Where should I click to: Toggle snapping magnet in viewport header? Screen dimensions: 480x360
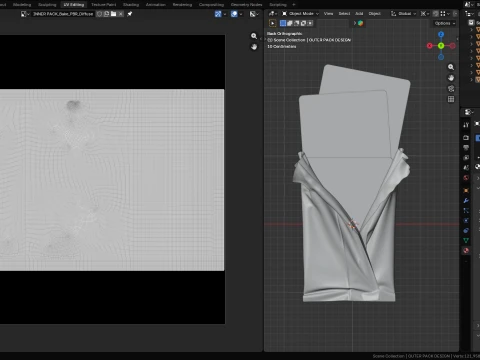436,14
